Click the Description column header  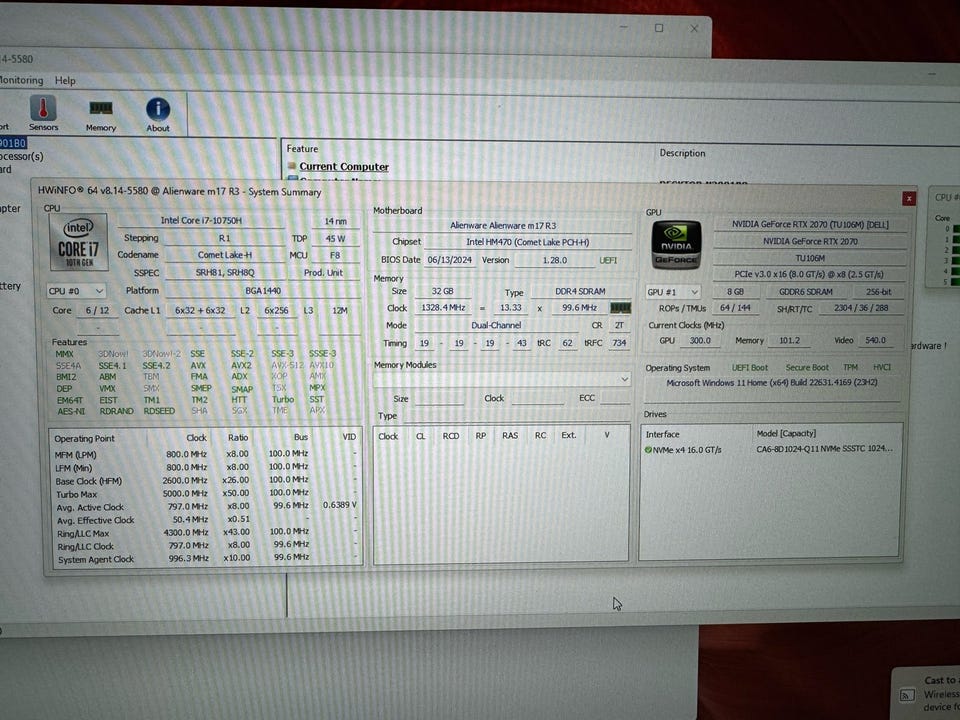pos(682,153)
